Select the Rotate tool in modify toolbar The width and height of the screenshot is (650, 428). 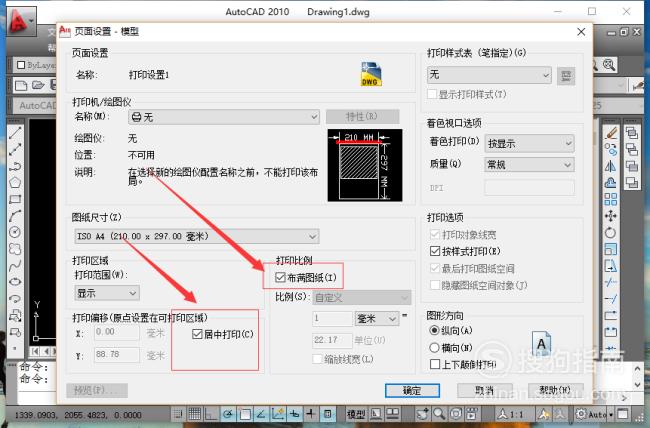point(611,232)
